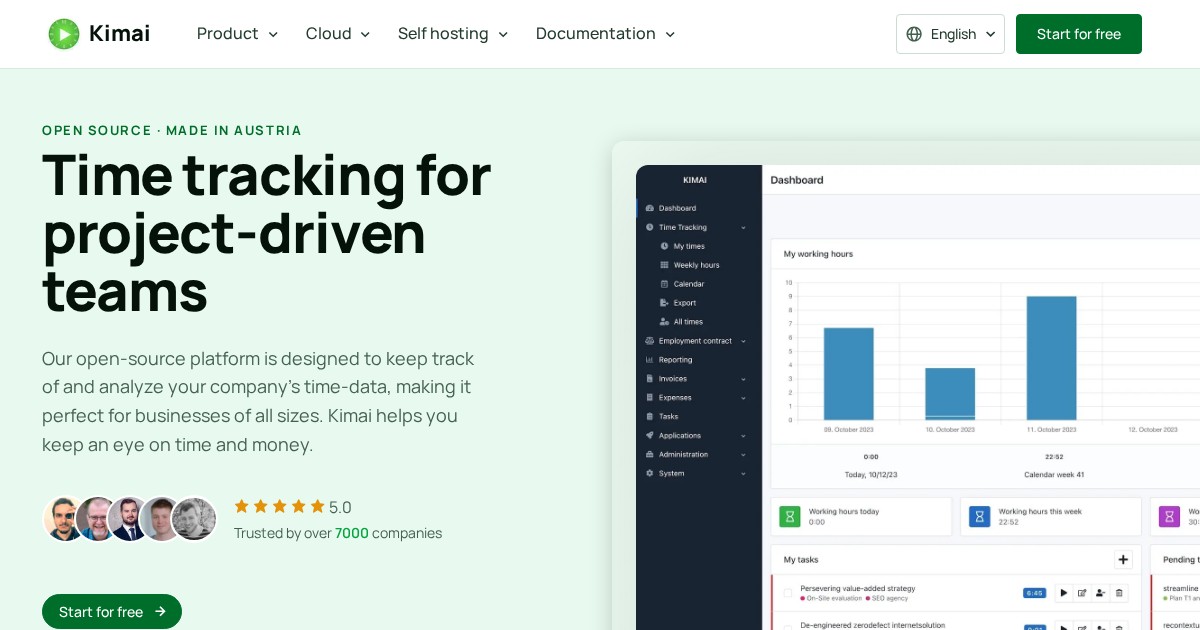Click the purple hourglass icon
The image size is (1200, 630).
point(1169,516)
